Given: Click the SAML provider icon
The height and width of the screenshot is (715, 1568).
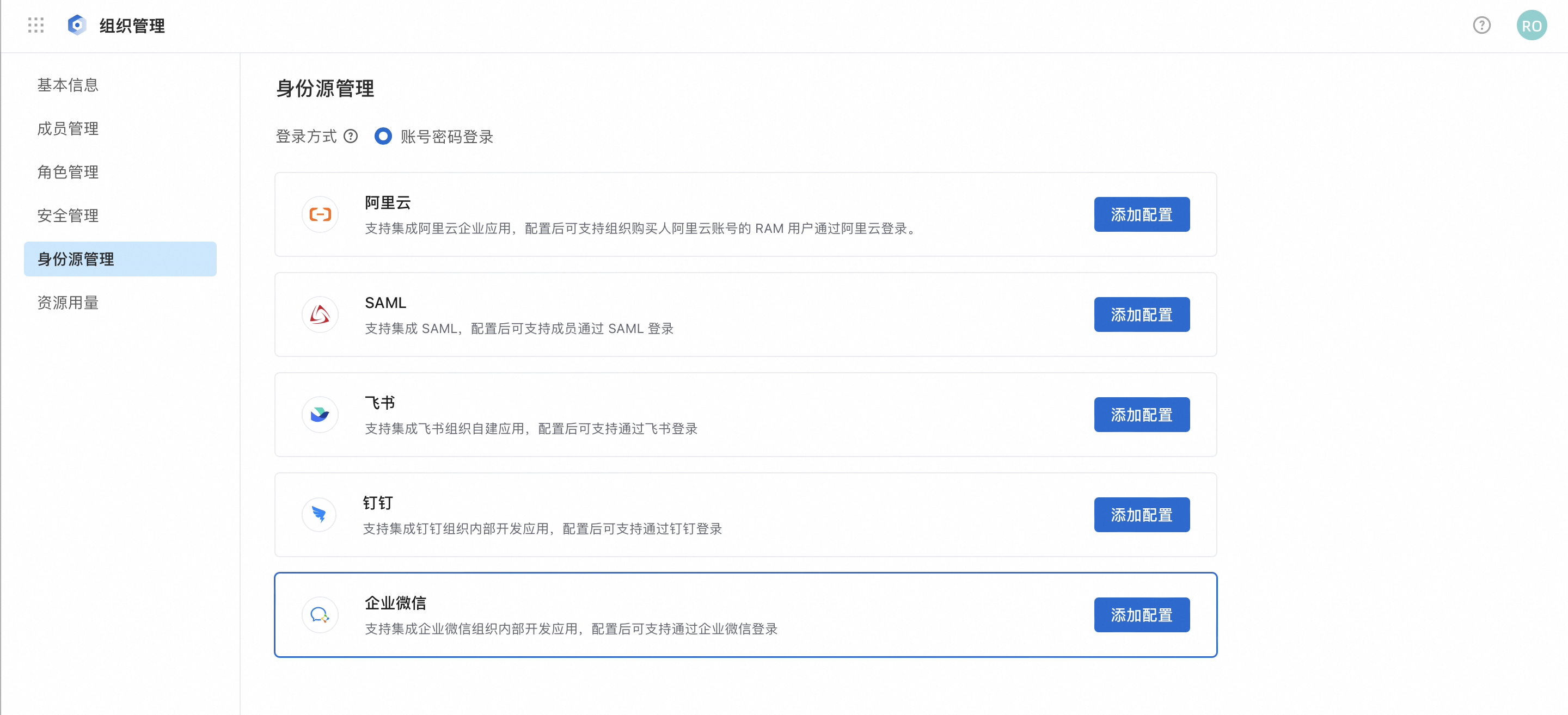Looking at the screenshot, I should pos(320,315).
